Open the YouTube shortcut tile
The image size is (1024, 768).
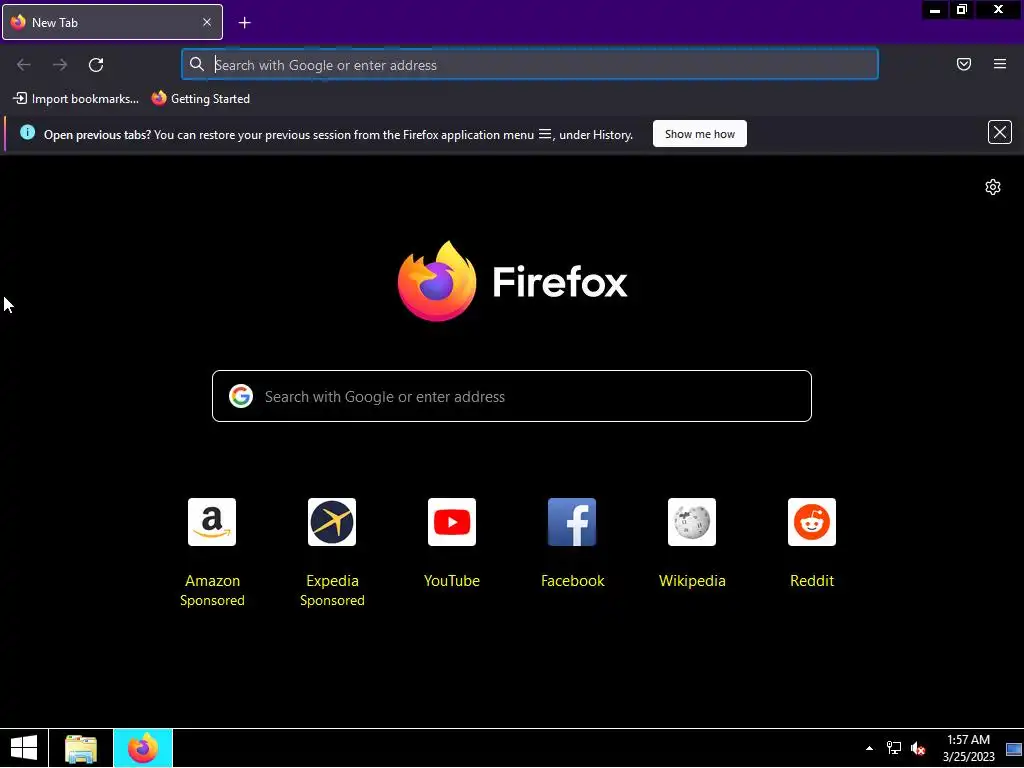[452, 522]
